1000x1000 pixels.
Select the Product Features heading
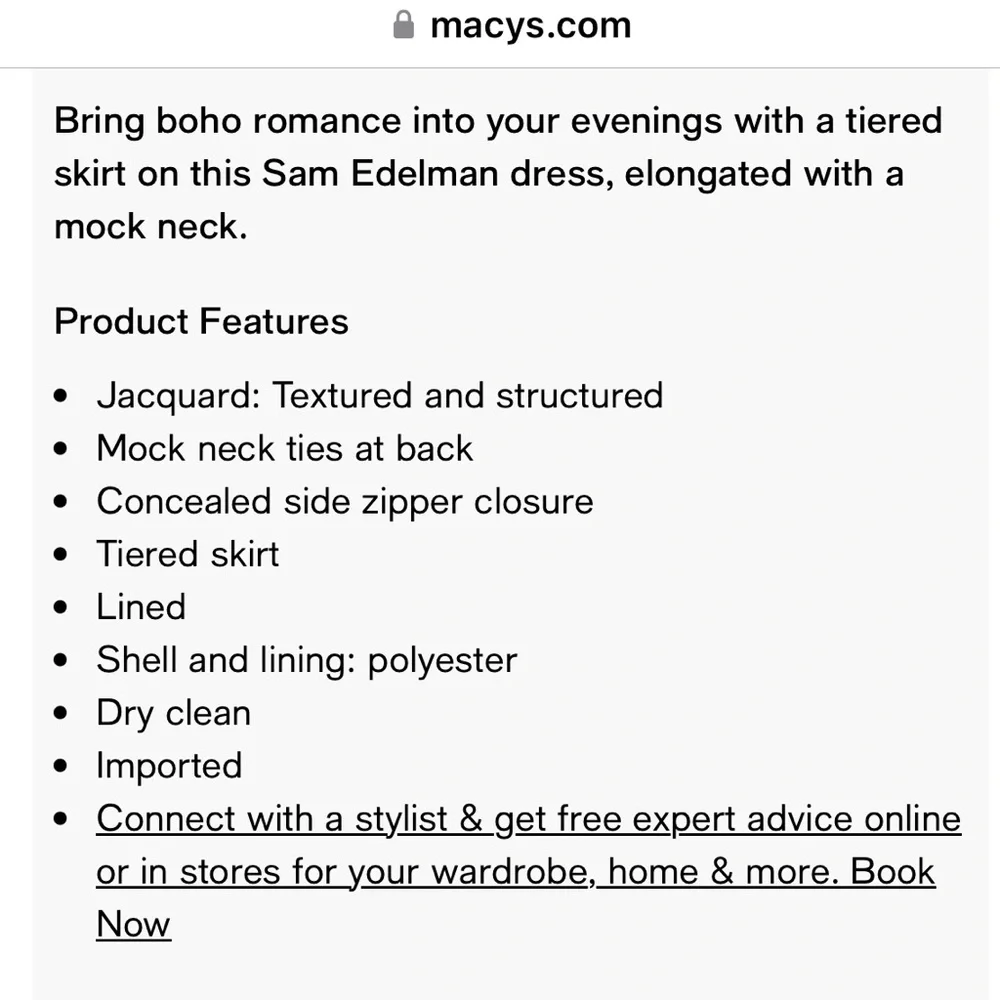202,321
